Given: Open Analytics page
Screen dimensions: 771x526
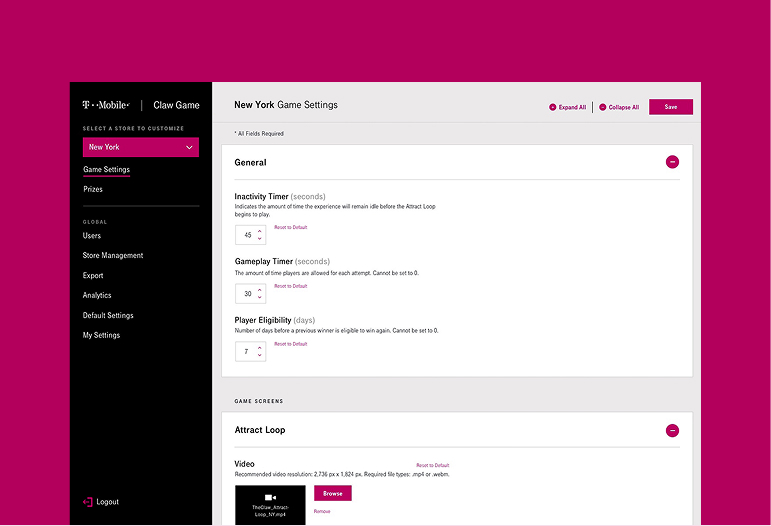Looking at the screenshot, I should 97,295.
